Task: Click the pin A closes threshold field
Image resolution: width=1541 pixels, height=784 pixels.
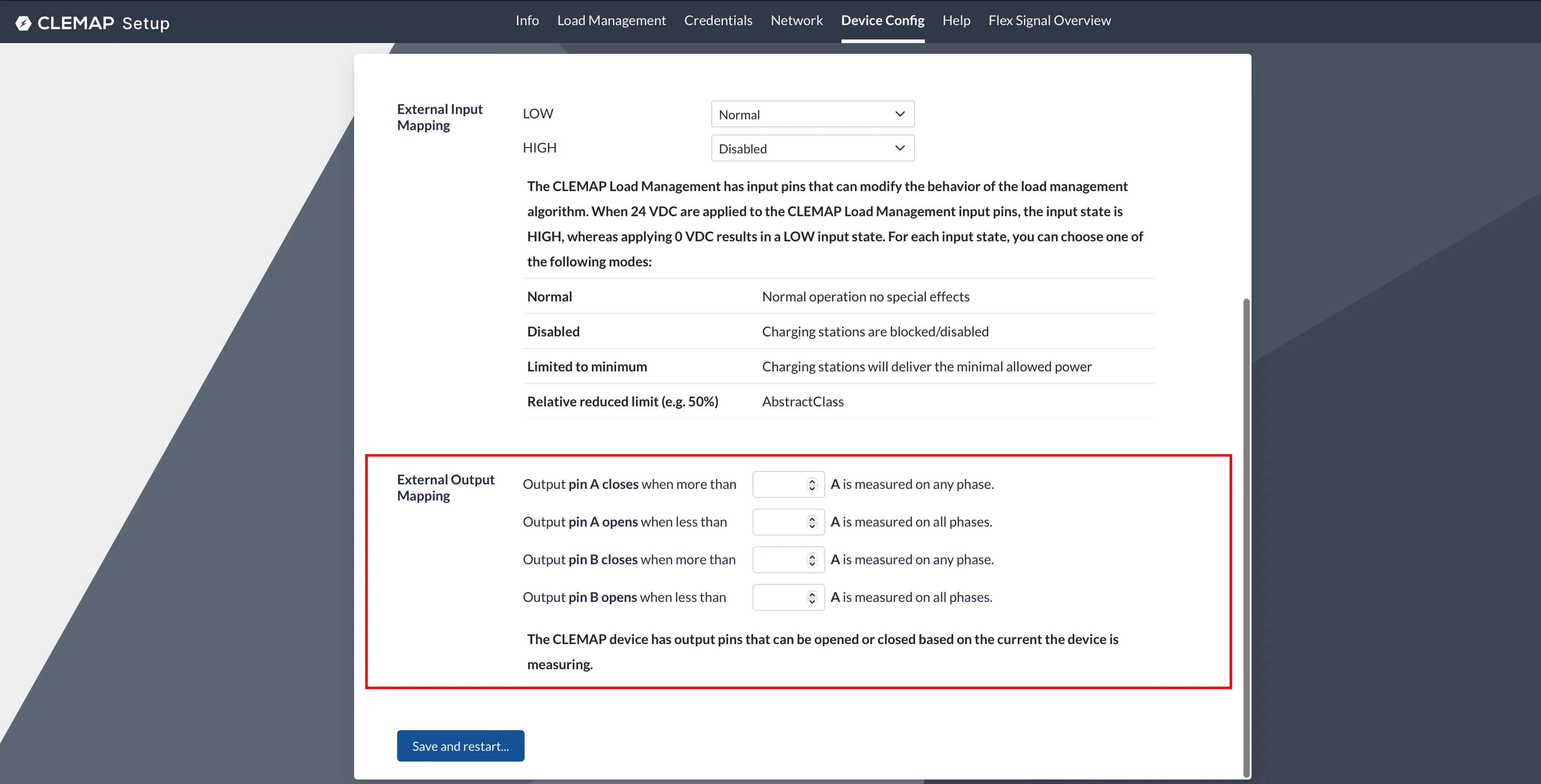Action: 788,484
